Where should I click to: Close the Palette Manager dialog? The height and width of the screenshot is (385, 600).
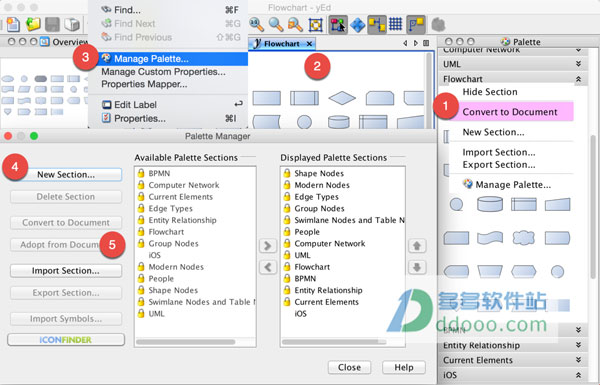(x=349, y=367)
